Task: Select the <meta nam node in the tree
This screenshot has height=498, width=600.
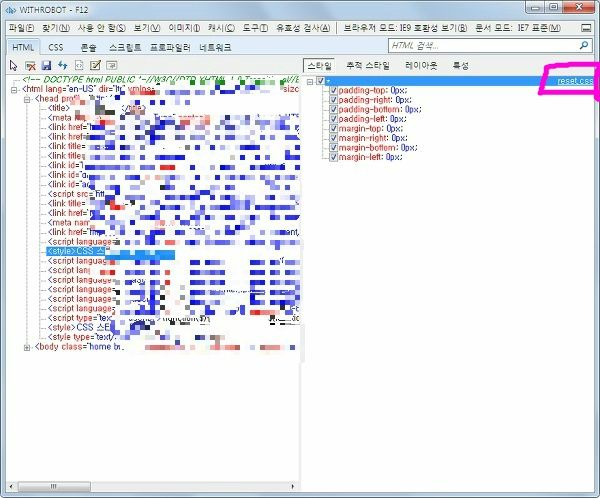Action: click(68, 223)
